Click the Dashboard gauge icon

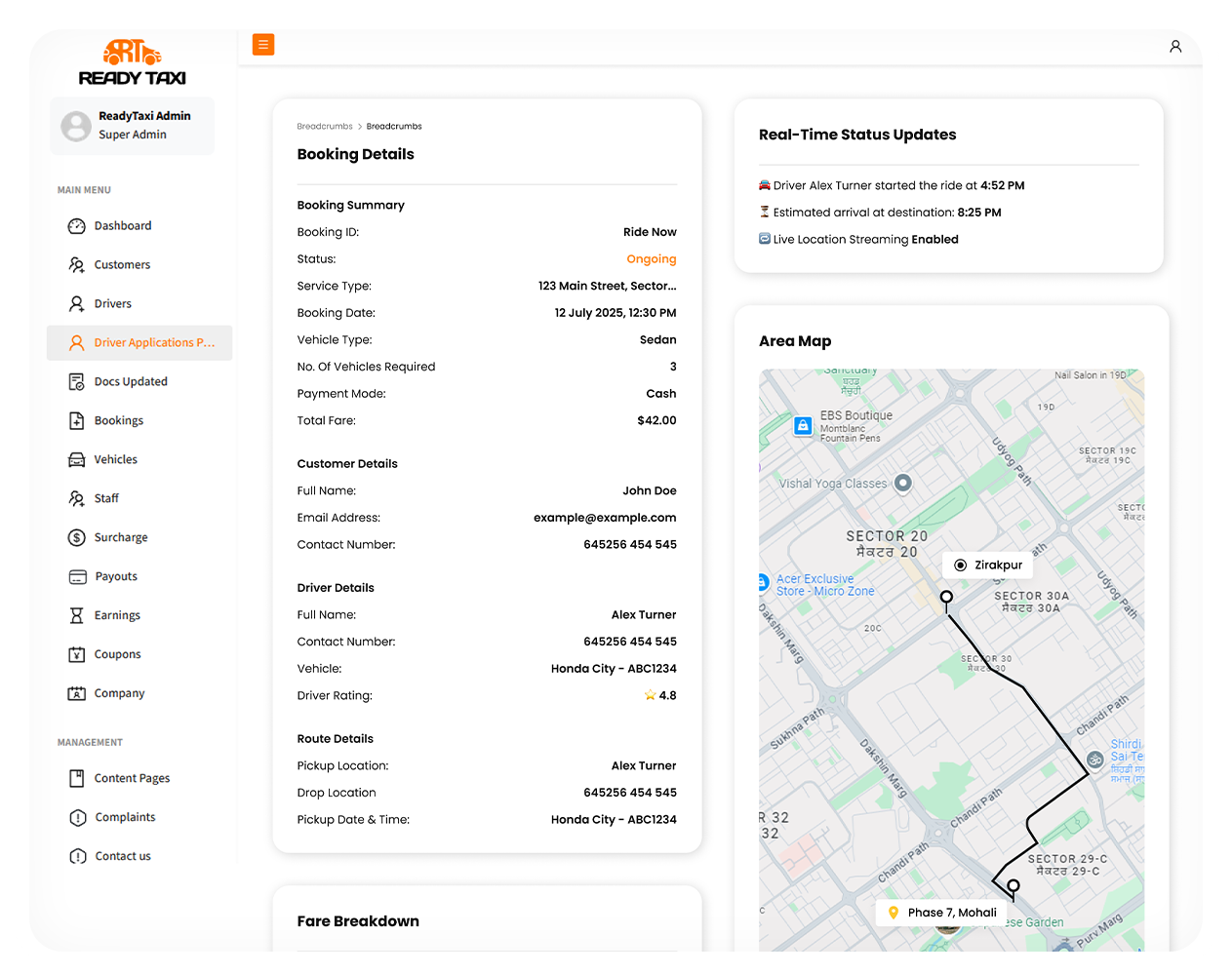(x=77, y=226)
